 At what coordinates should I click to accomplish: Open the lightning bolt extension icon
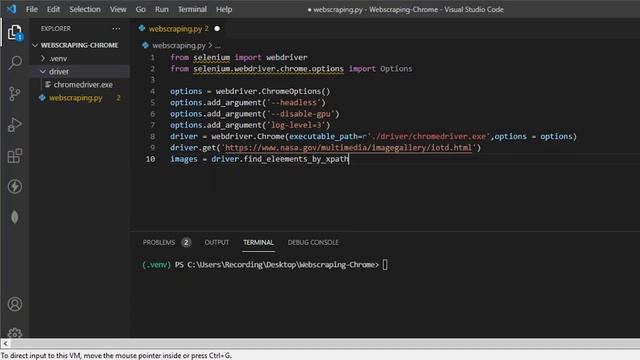click(15, 187)
